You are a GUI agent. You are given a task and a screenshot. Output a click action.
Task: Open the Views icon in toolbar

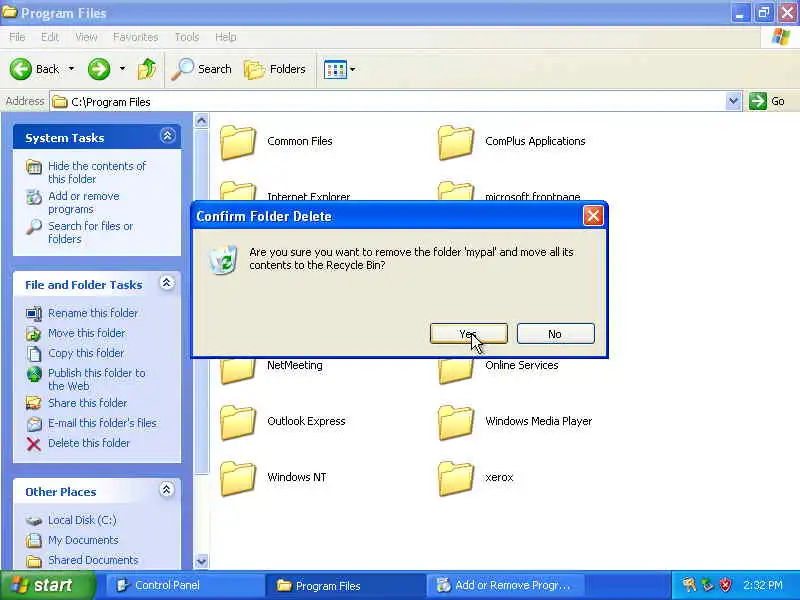(x=335, y=69)
